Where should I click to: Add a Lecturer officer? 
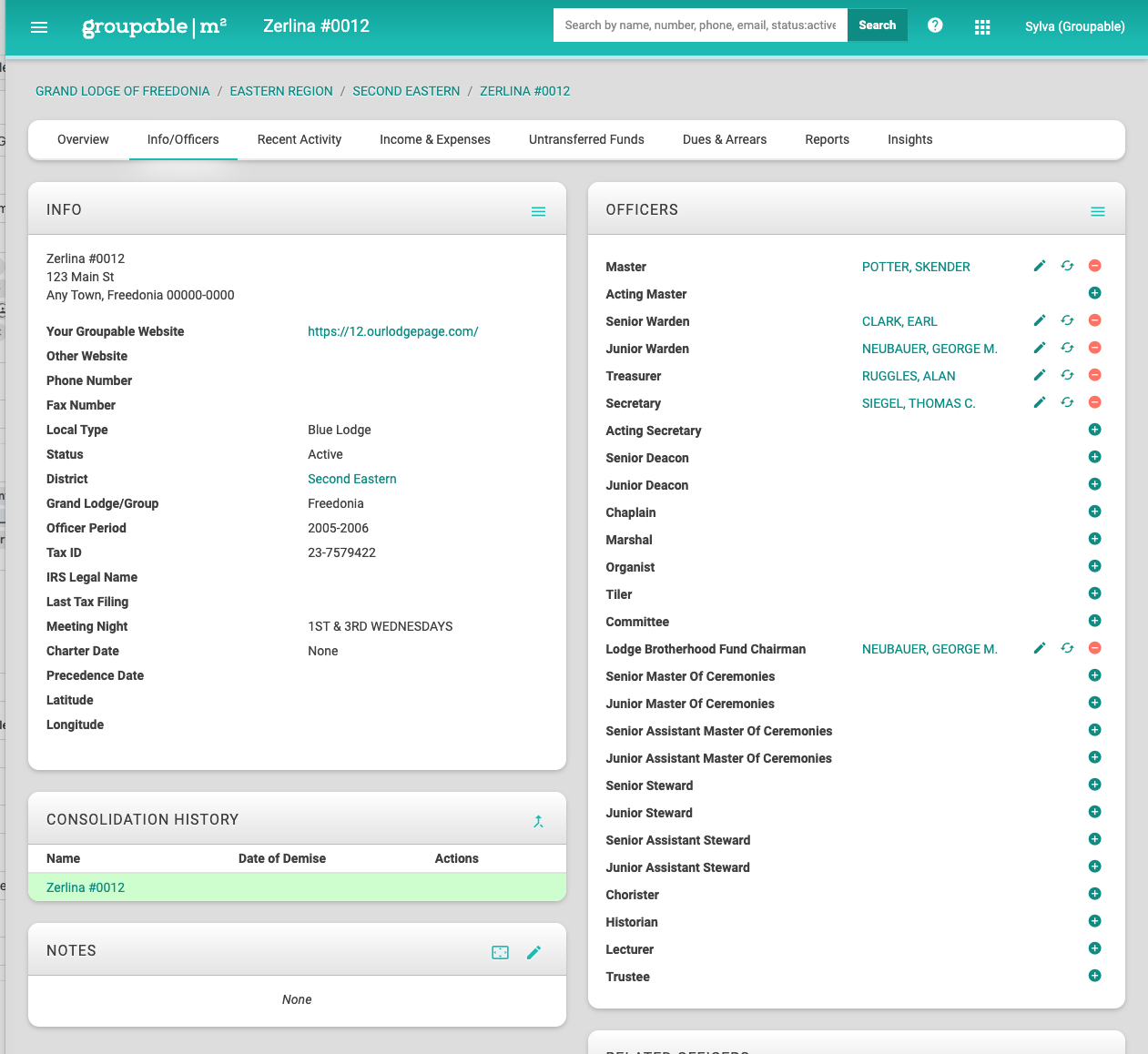1095,948
